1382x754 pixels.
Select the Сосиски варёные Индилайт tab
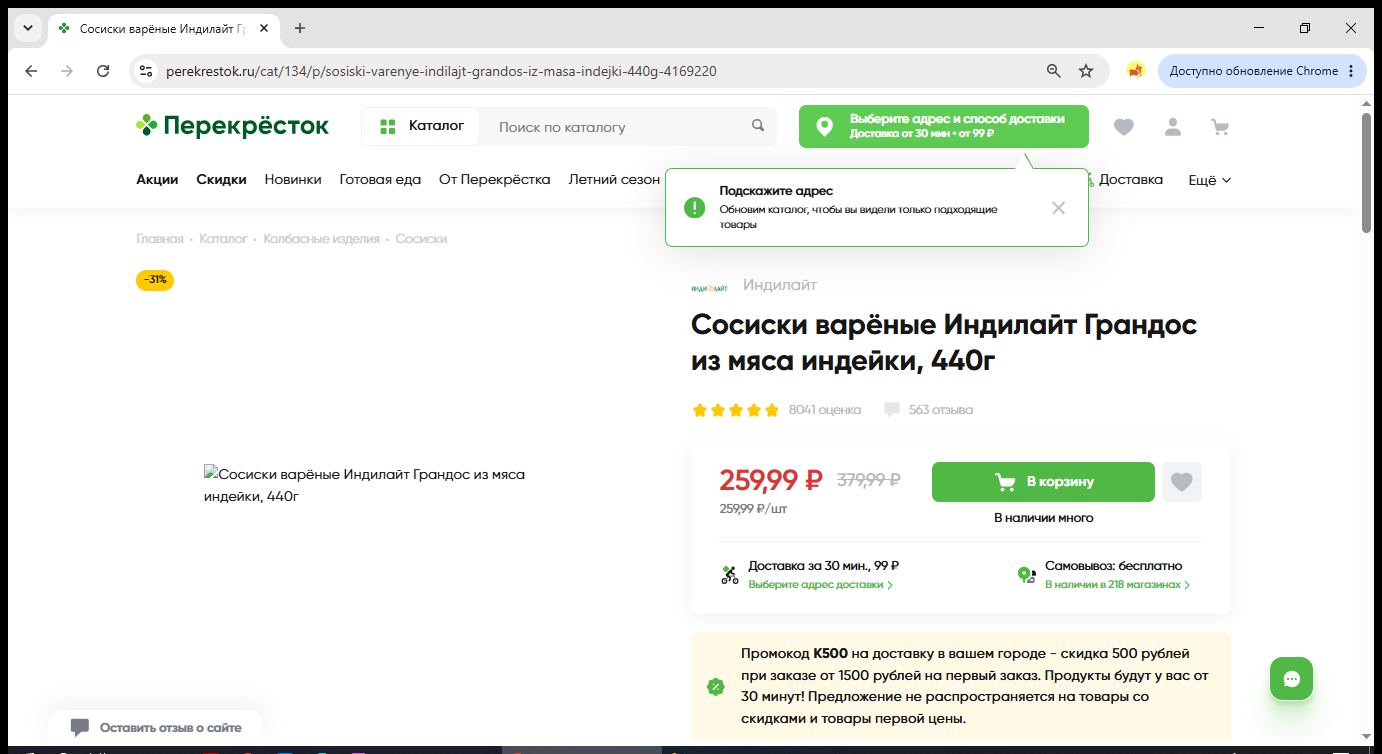[x=164, y=28]
